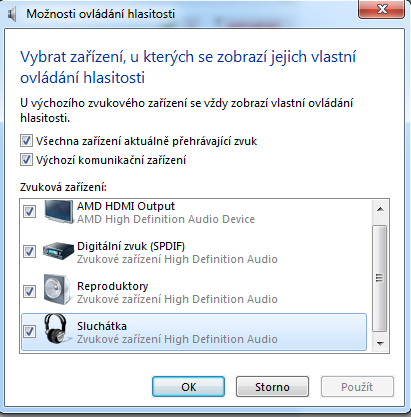Viewport: 411px width, 417px height.
Task: Toggle the 'Výchozí komunikační zařízení' checkbox
Action: click(26, 160)
